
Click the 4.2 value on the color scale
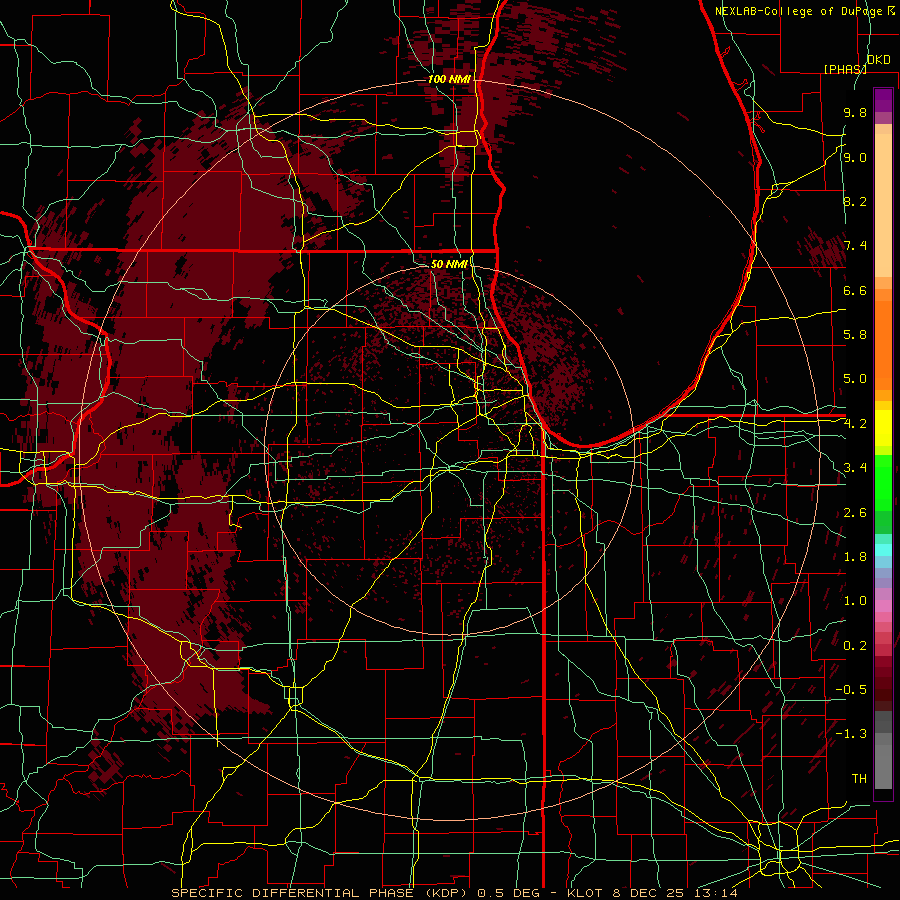[855, 424]
